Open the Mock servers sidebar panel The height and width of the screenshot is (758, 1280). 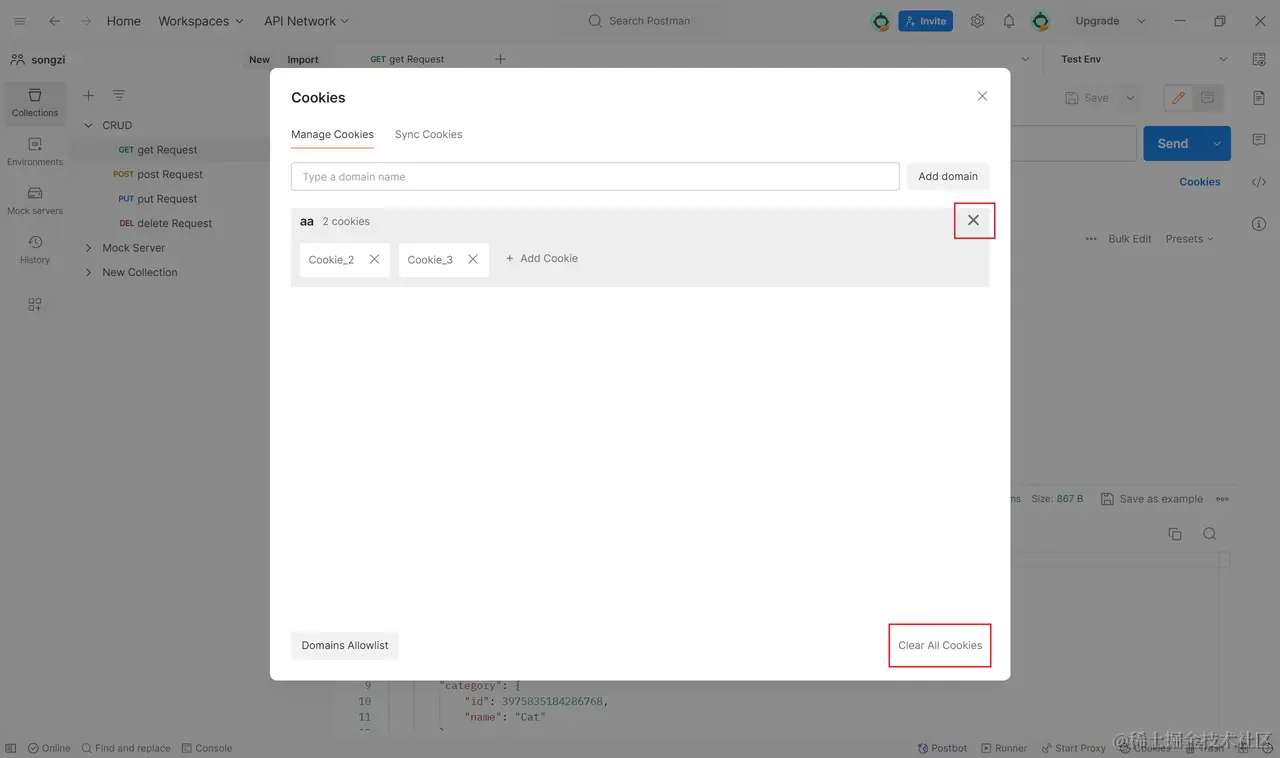[35, 200]
